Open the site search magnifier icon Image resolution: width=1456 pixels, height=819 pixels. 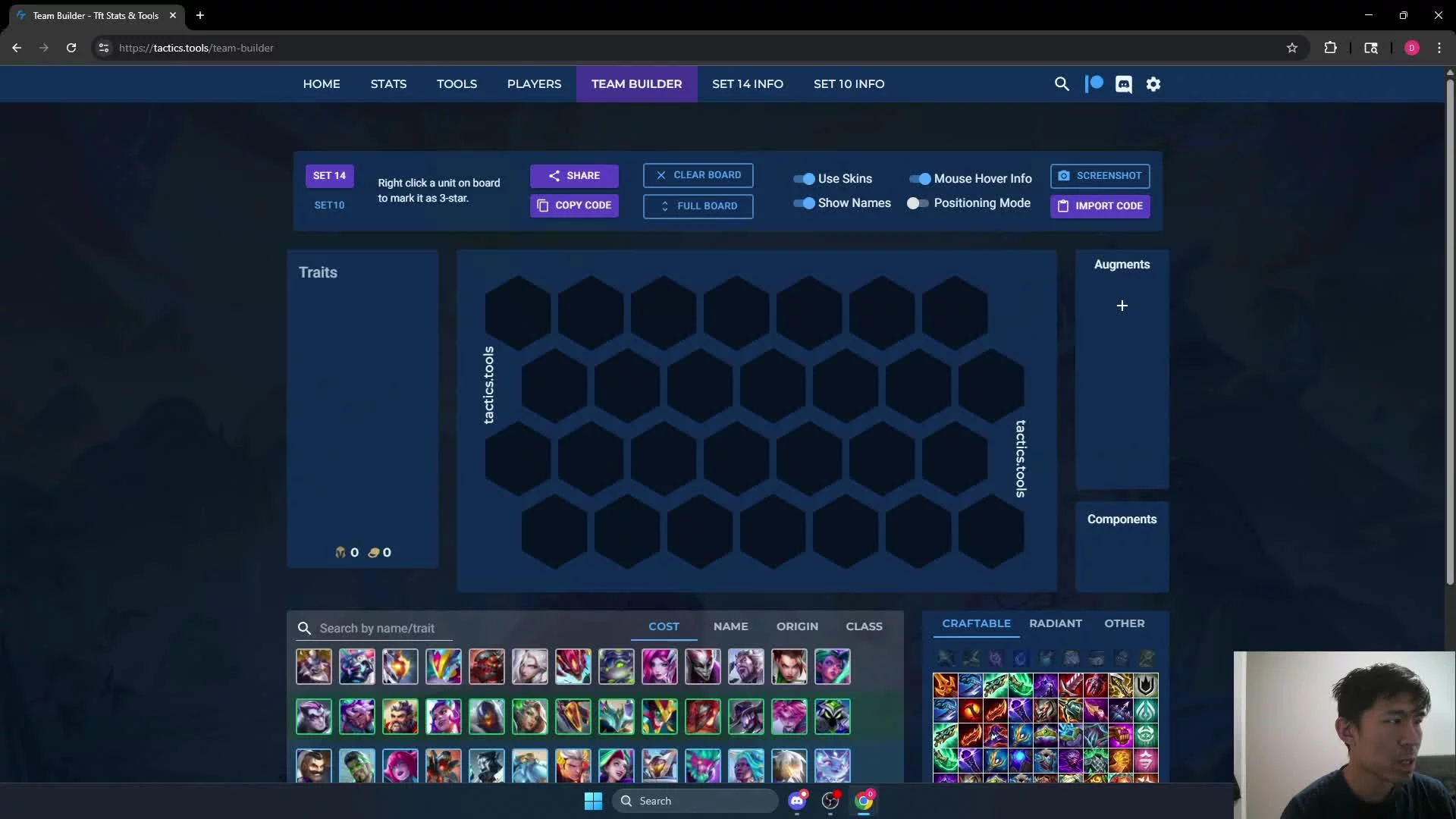(1062, 84)
